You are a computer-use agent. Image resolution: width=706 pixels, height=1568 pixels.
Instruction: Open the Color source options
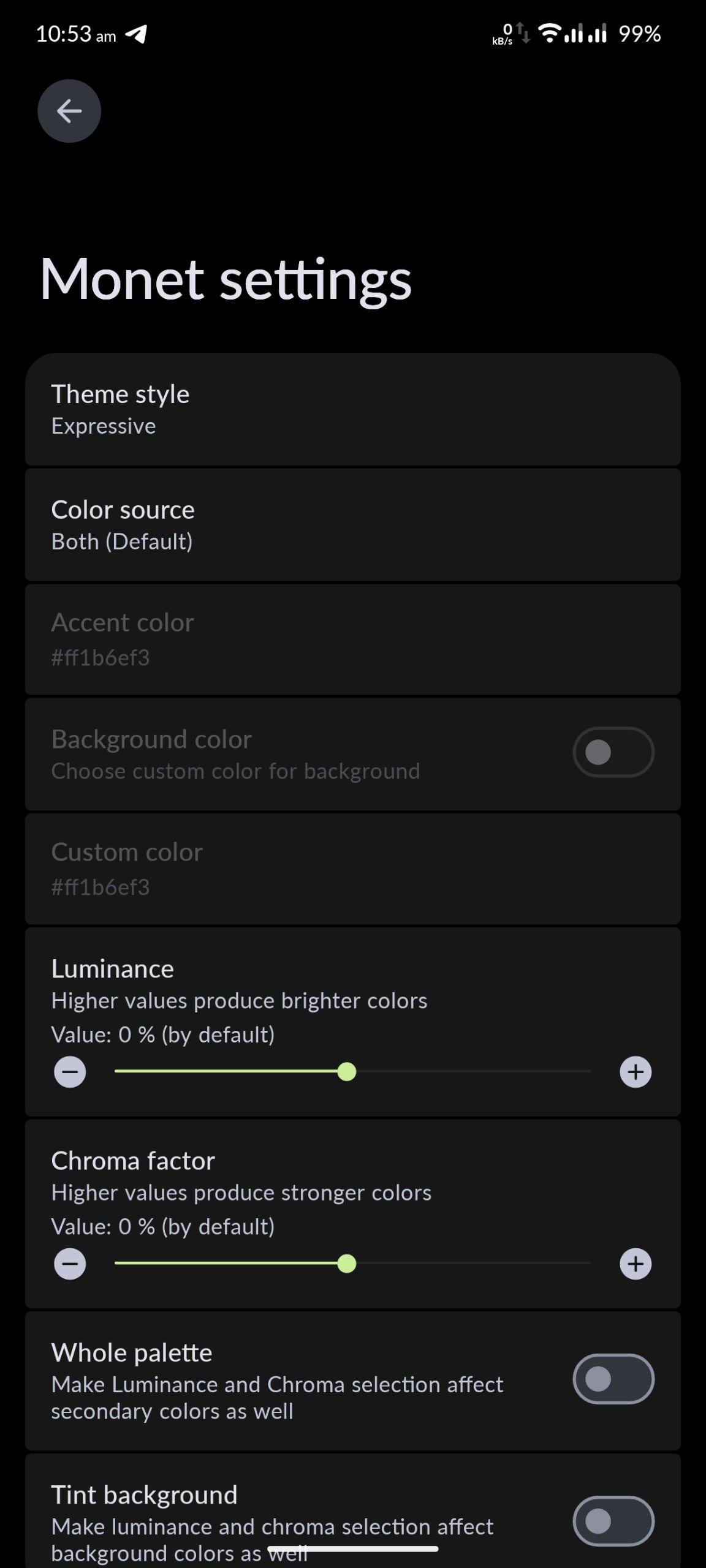352,525
